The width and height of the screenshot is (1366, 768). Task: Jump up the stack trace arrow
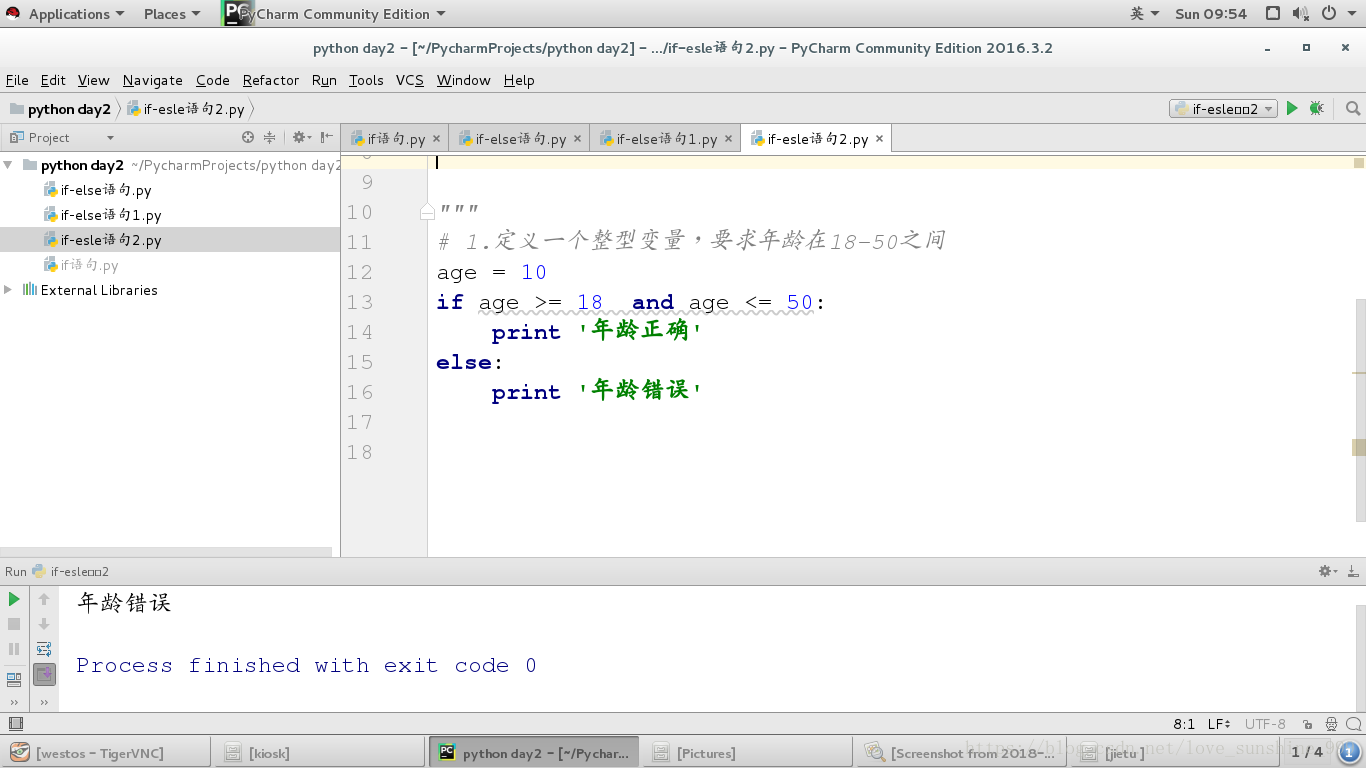(x=44, y=599)
